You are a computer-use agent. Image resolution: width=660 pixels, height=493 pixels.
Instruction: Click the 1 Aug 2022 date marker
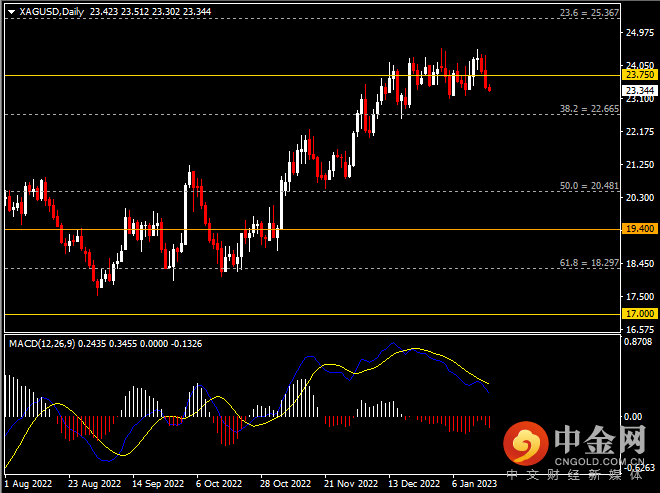pyautogui.click(x=27, y=483)
